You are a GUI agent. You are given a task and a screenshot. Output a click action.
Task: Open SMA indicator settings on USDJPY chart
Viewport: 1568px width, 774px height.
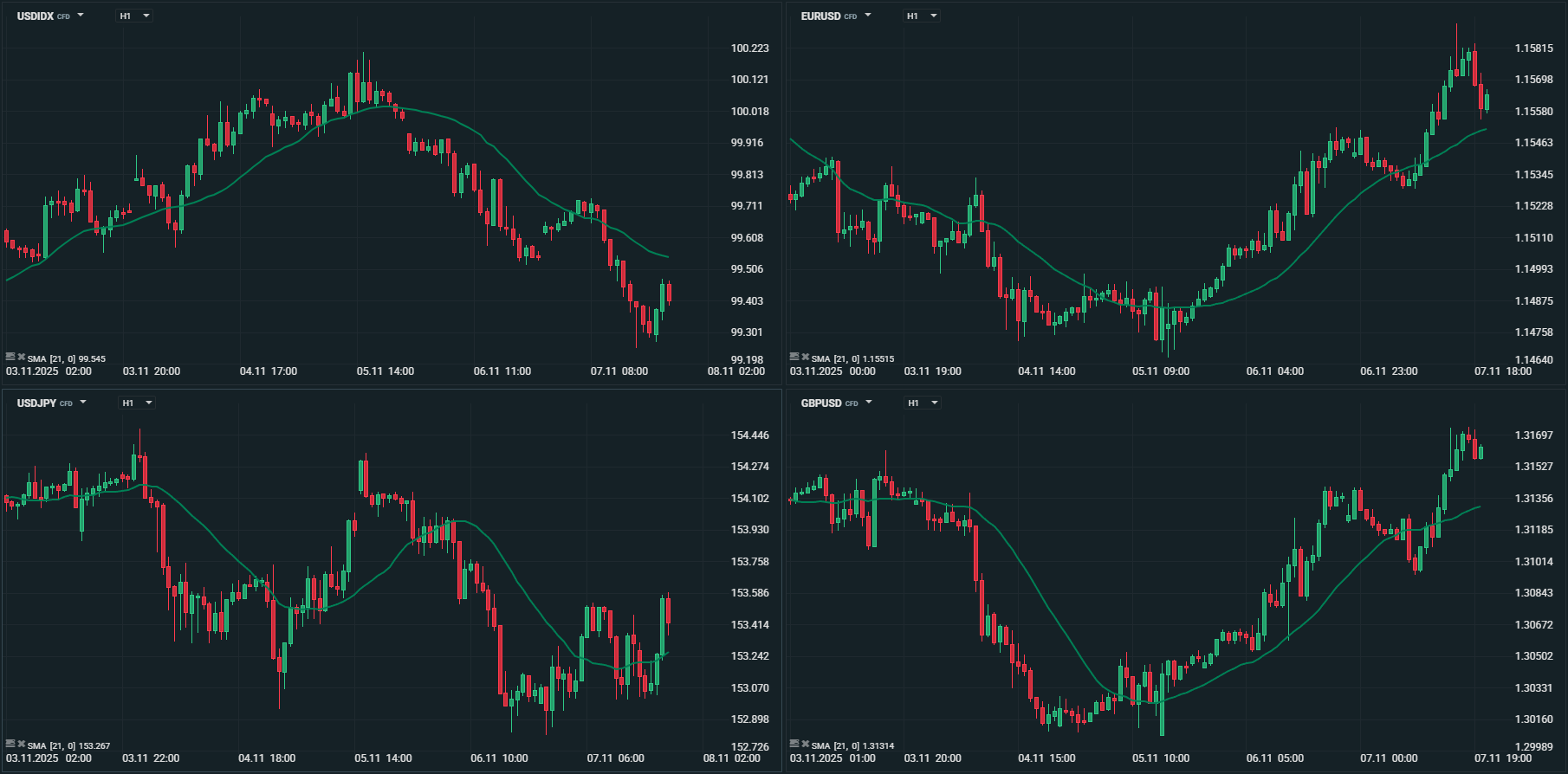[10, 744]
